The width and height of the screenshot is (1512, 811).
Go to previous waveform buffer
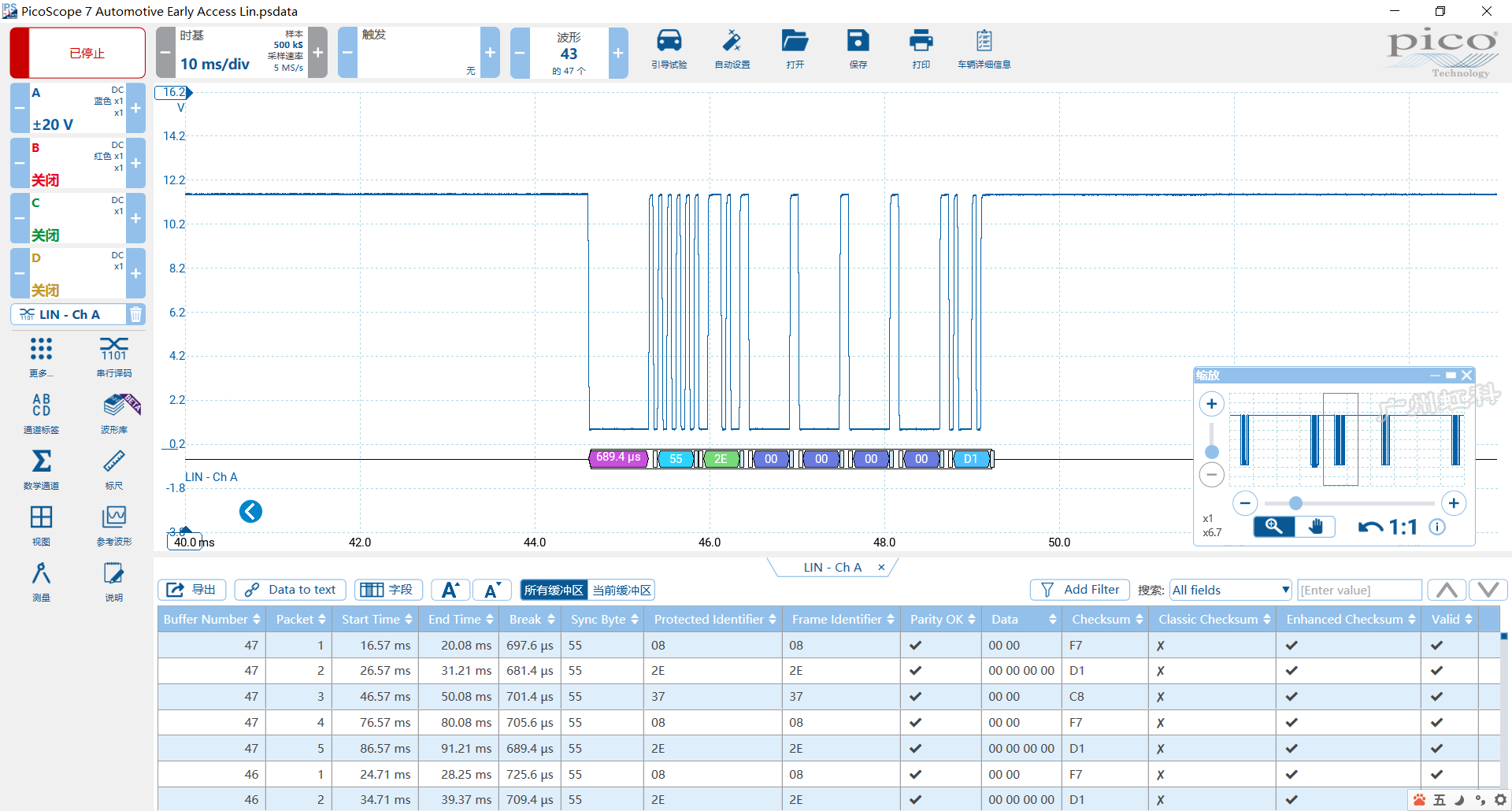(520, 53)
